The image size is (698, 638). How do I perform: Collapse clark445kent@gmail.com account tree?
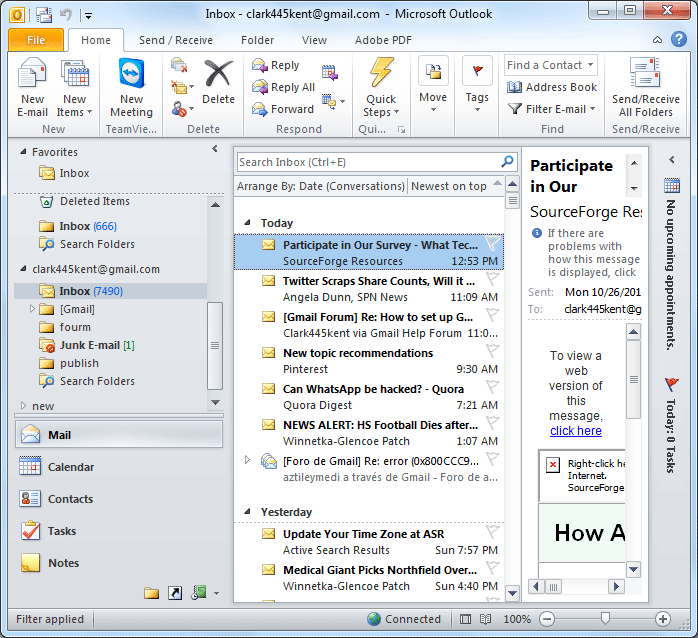[23, 269]
